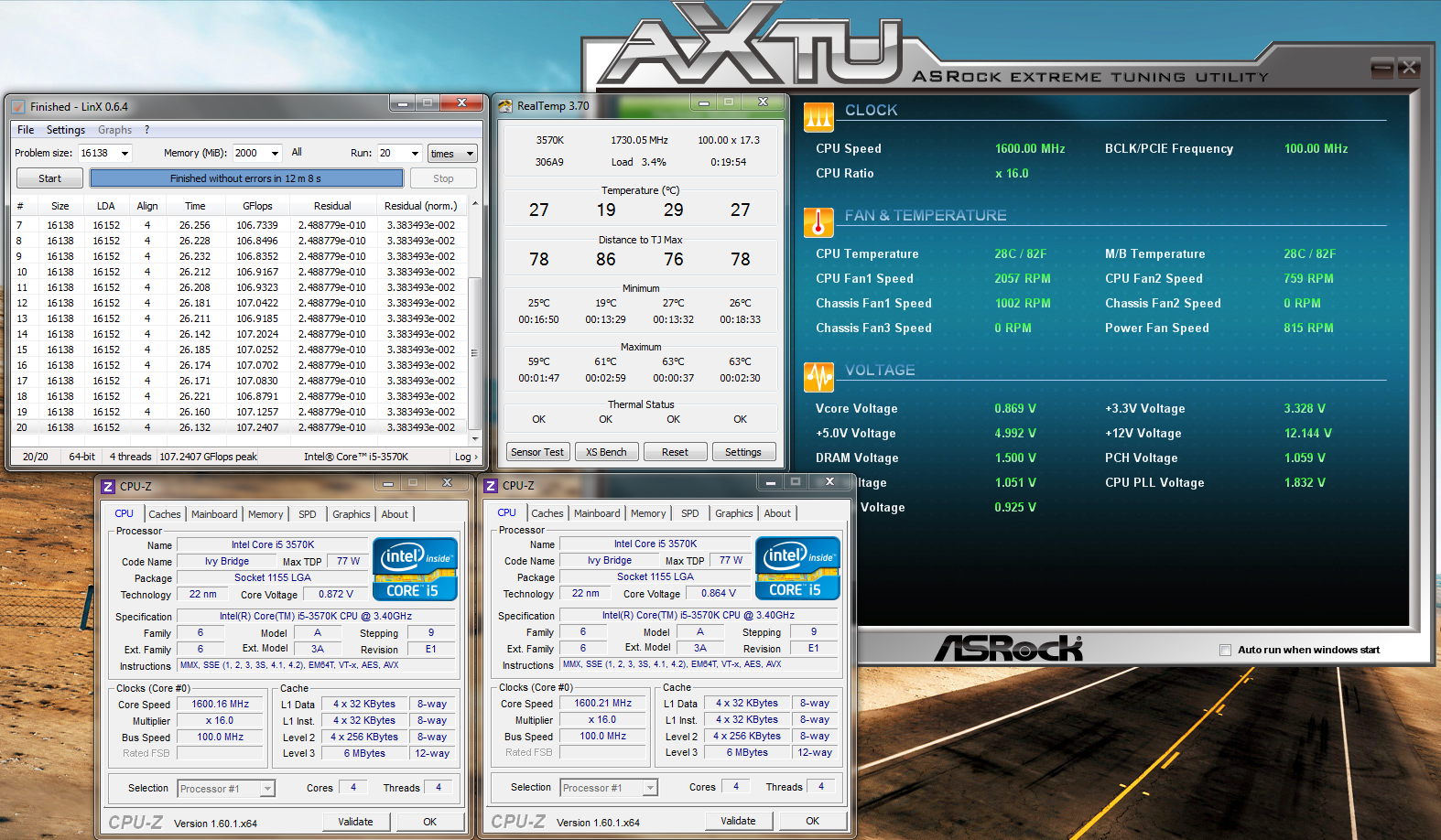1441x840 pixels.
Task: Open the ? help menu in LinX
Action: pos(146,130)
